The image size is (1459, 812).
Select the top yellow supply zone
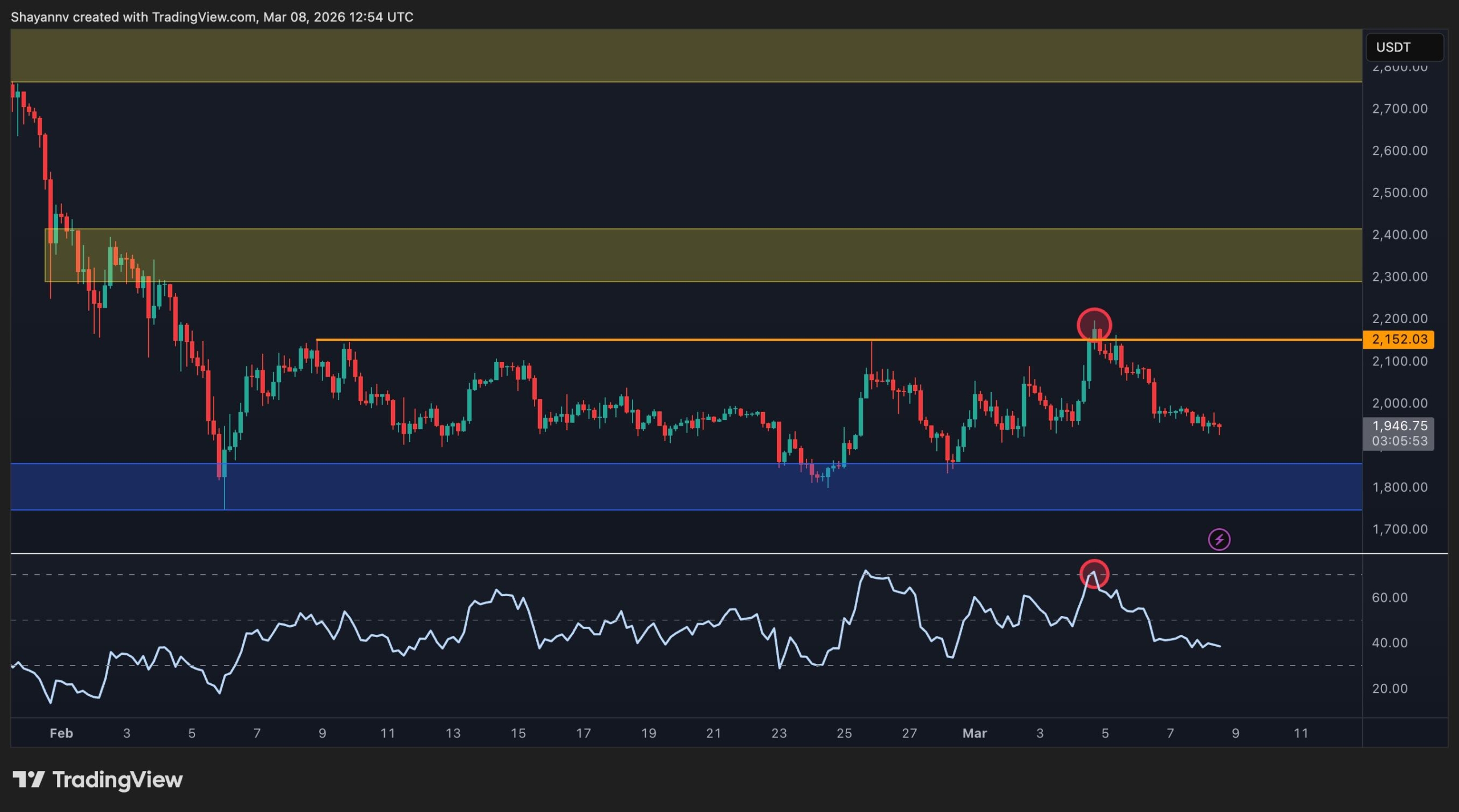click(x=684, y=56)
